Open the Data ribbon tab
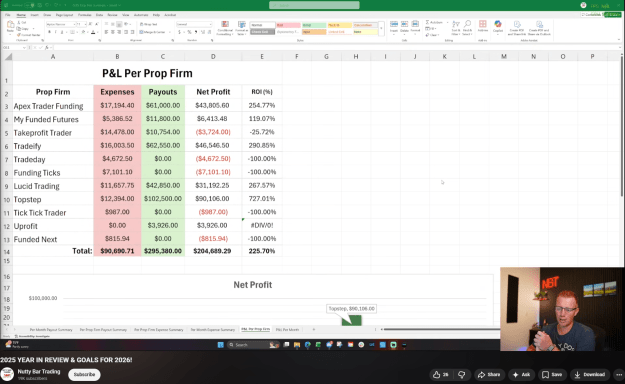 (100, 15)
